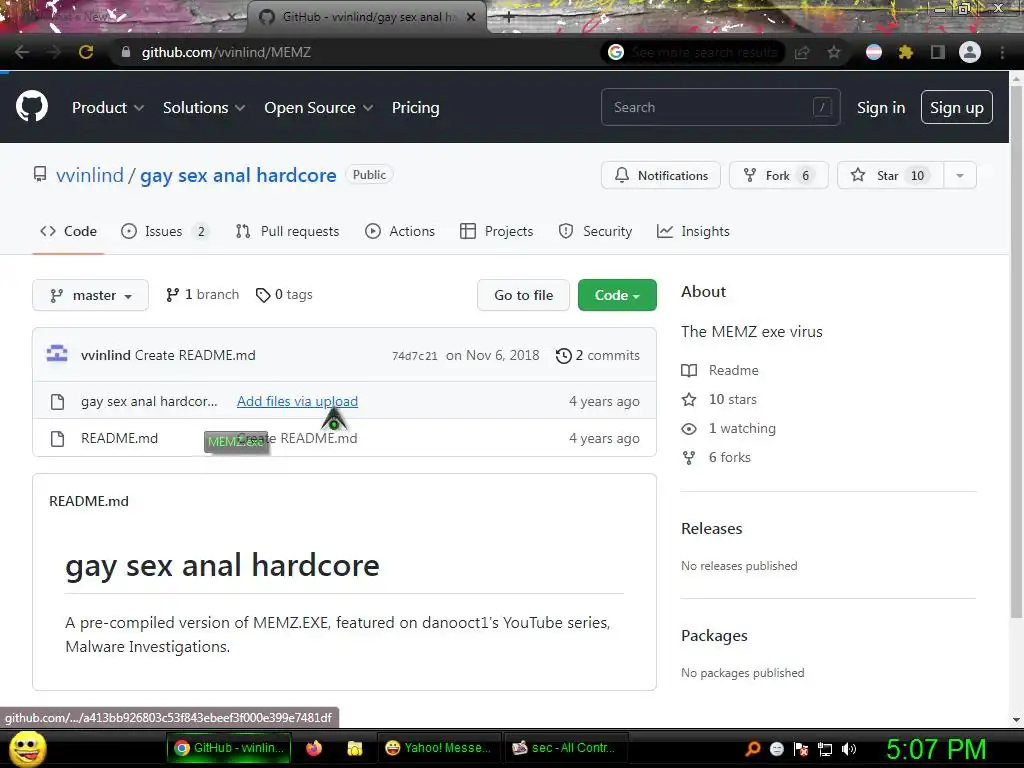View the 0 tags link
Image resolution: width=1024 pixels, height=768 pixels.
click(x=284, y=295)
